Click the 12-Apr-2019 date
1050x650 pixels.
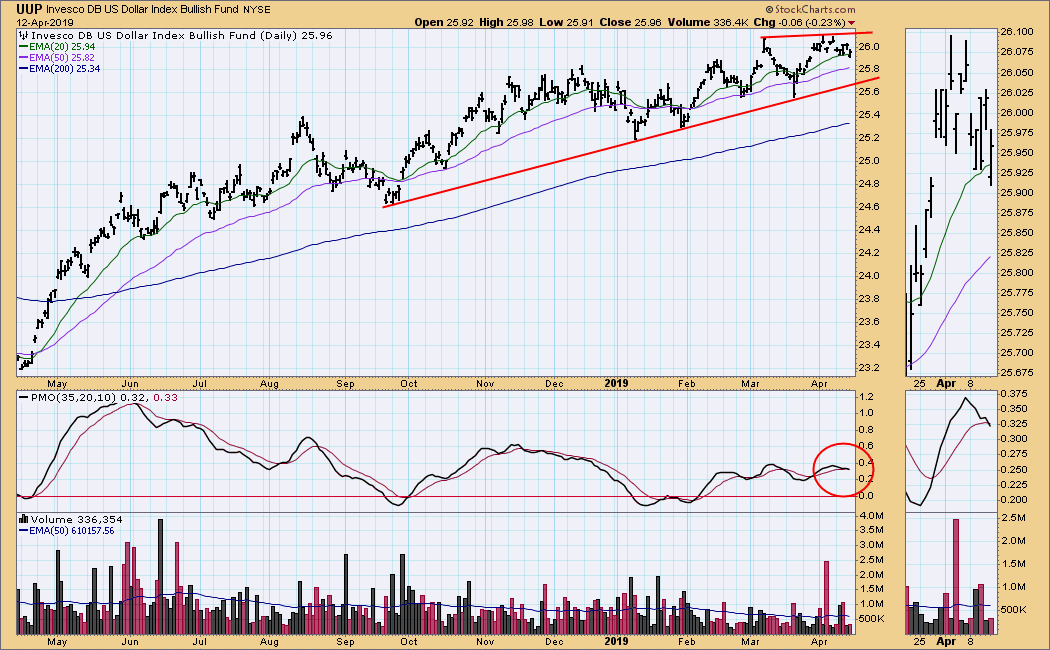[46, 23]
